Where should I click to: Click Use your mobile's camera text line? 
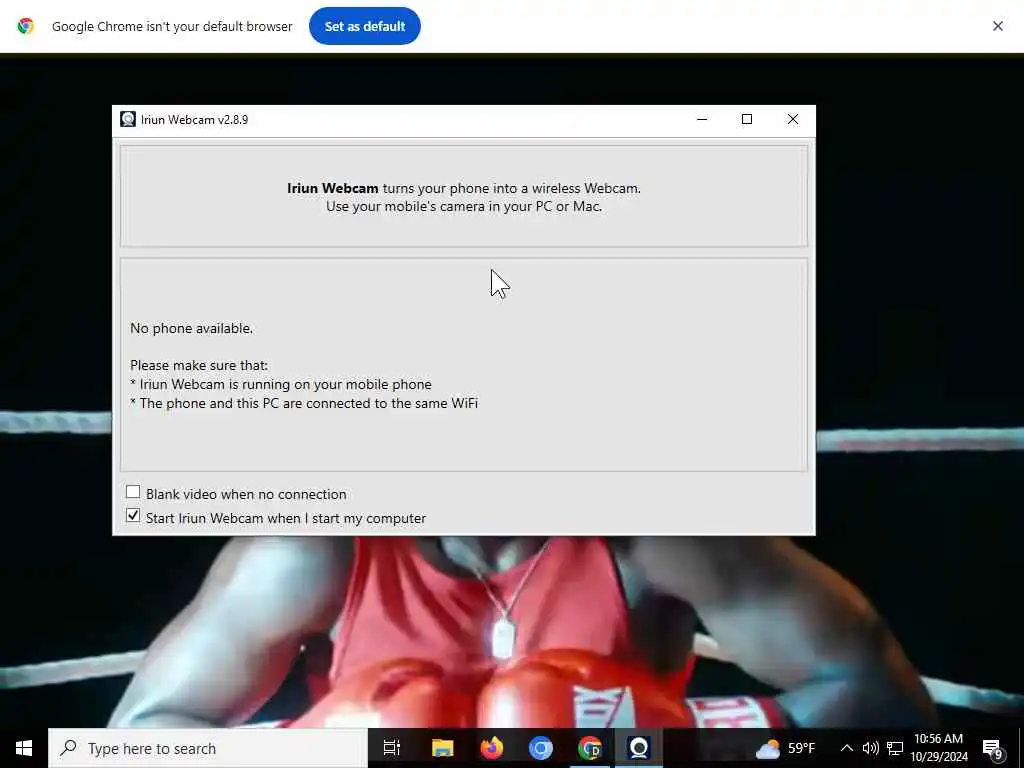coord(464,206)
